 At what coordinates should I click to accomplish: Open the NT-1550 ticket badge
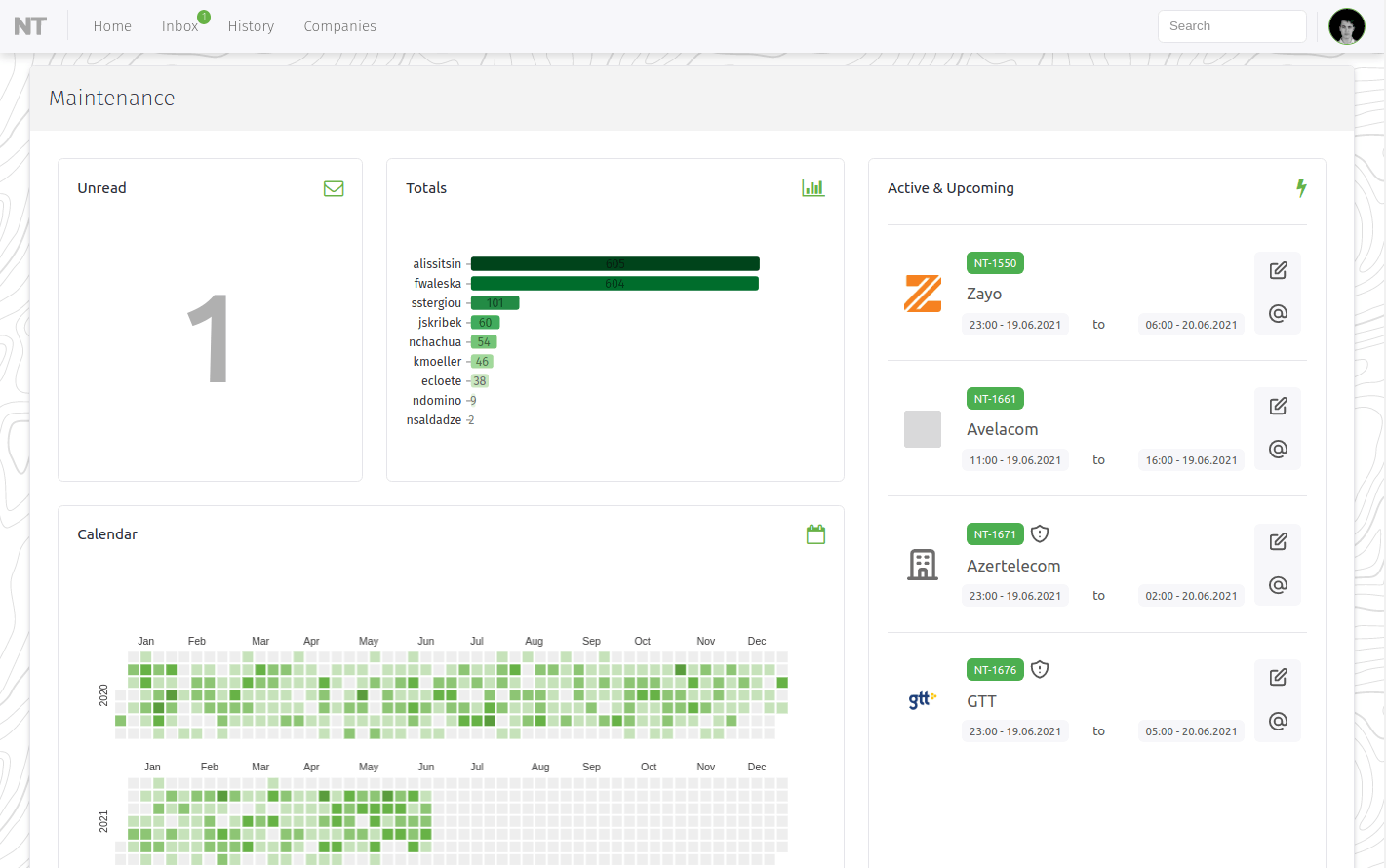point(995,263)
